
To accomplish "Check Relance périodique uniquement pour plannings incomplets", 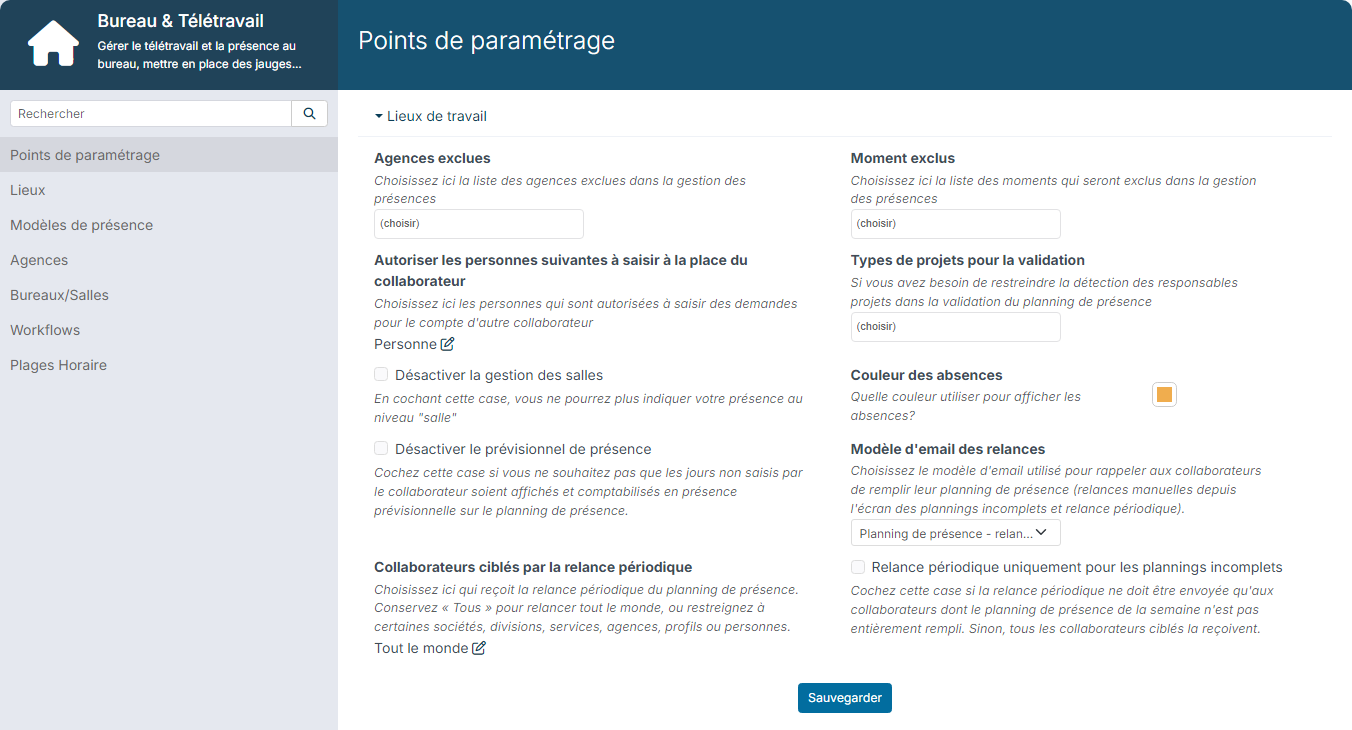I will click(x=858, y=567).
